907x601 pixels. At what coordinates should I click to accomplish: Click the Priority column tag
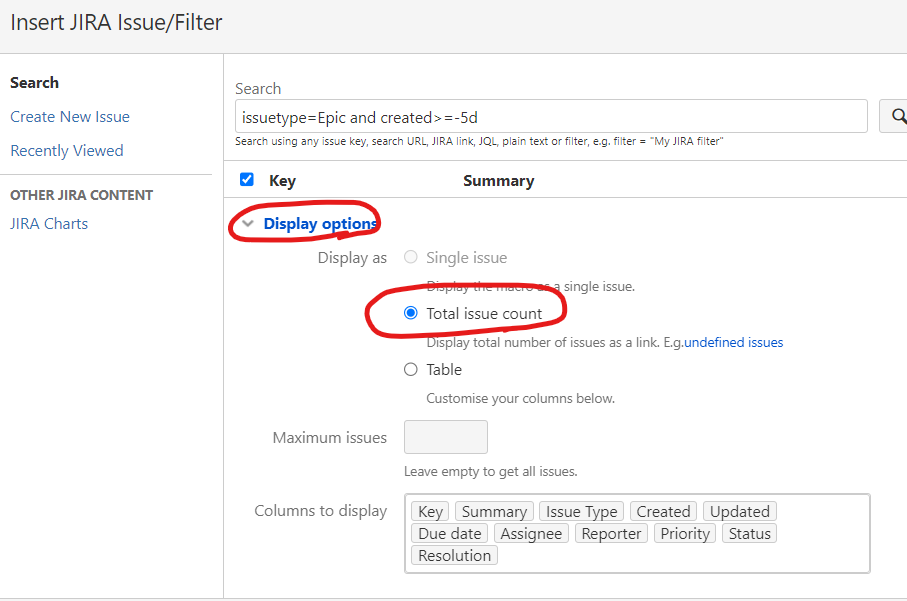pos(685,533)
